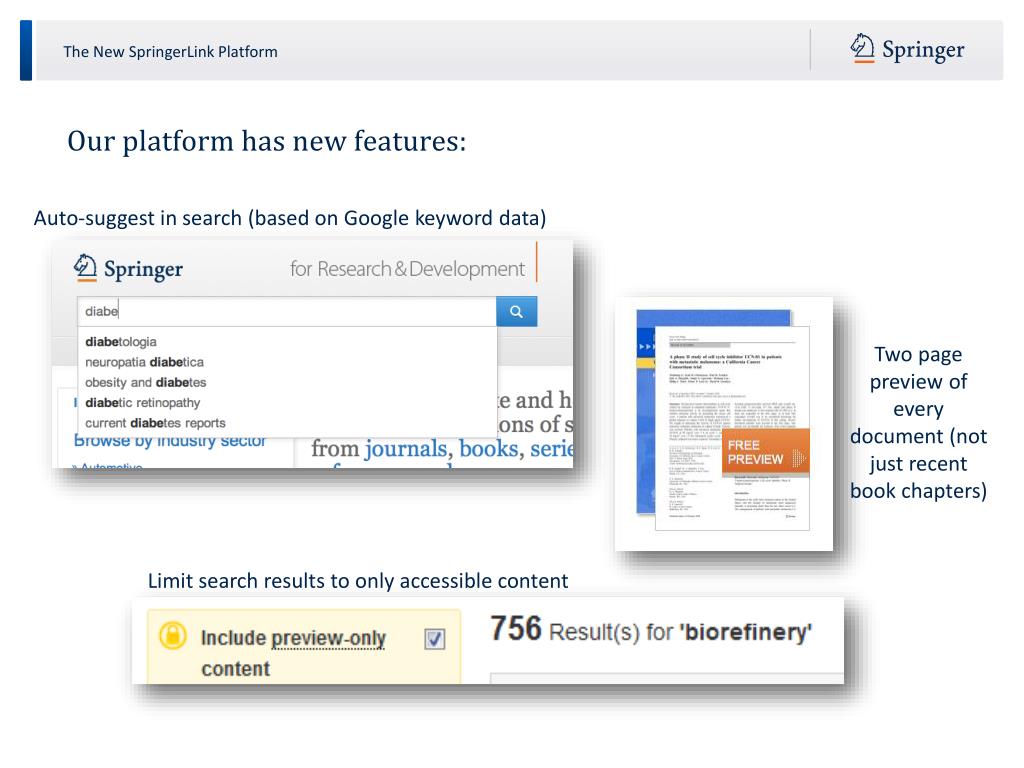The width and height of the screenshot is (1024, 768).
Task: Select the 'diabetologia' suggestion
Action: tap(121, 342)
